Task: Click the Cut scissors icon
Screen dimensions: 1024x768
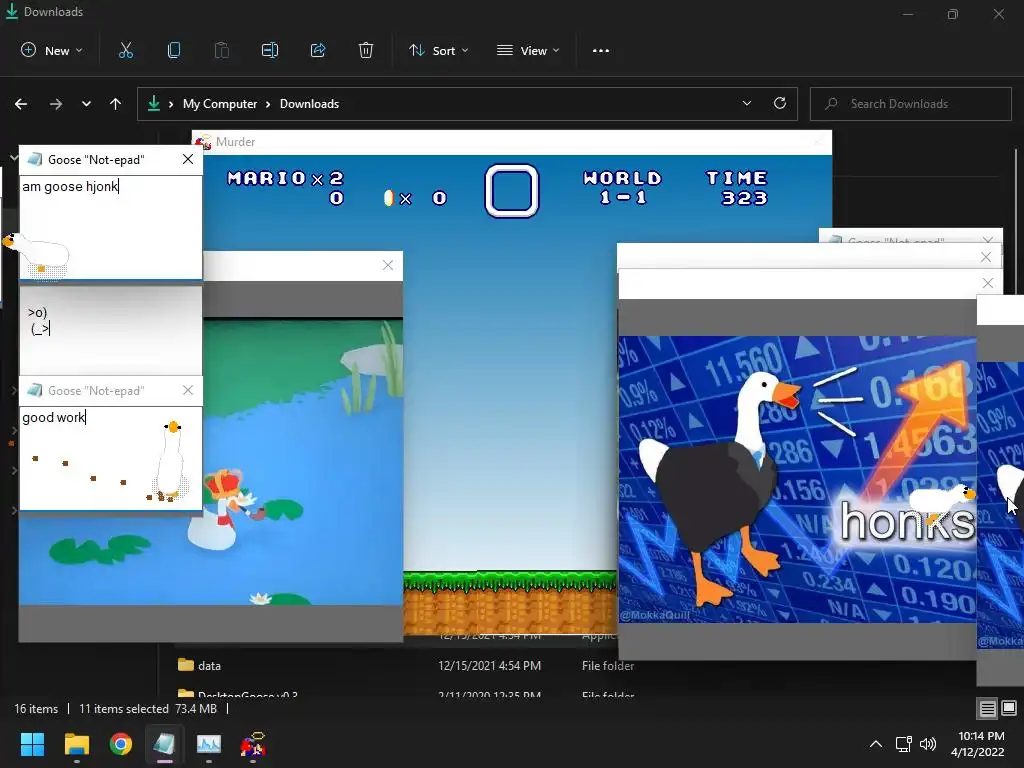Action: coord(126,50)
